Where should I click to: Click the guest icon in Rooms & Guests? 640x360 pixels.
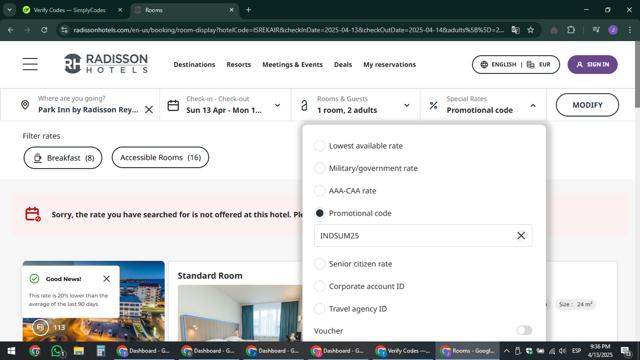[x=304, y=106]
